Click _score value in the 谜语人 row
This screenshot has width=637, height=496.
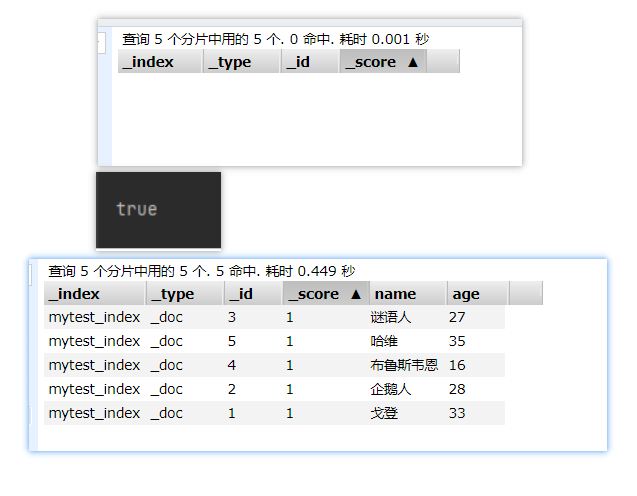click(x=290, y=317)
